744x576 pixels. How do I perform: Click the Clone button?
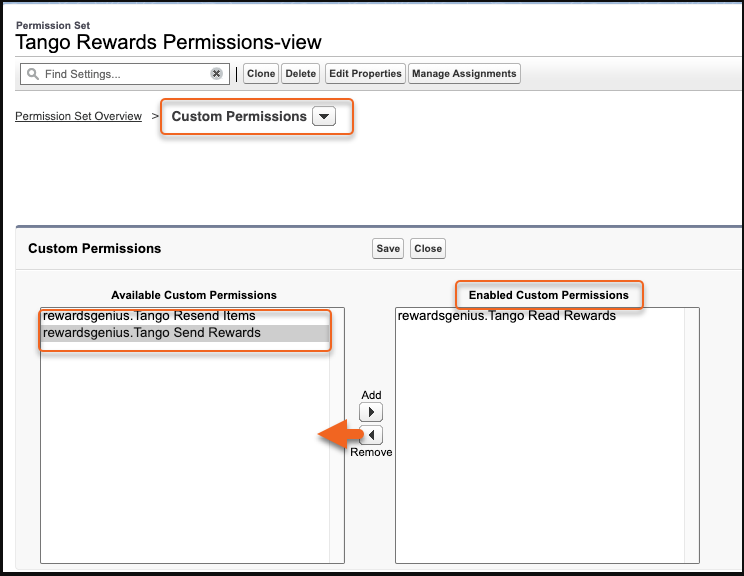[x=261, y=74]
